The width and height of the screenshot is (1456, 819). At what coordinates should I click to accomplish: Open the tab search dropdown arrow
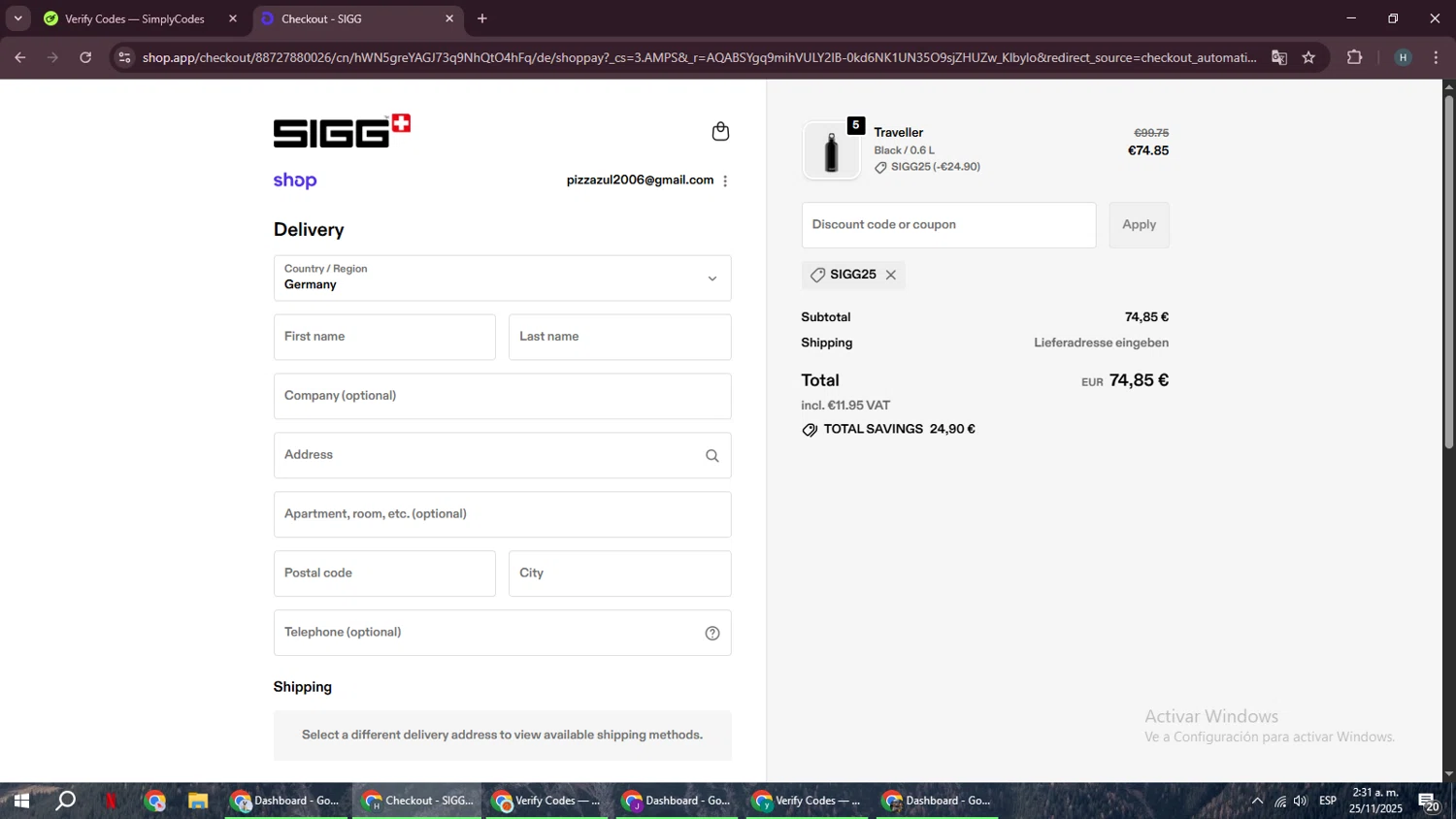17,18
